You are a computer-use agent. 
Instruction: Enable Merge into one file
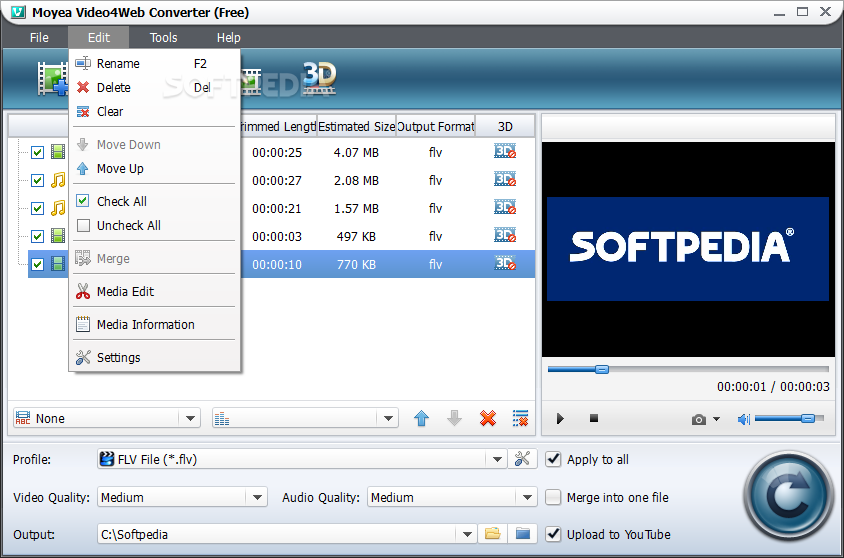click(x=553, y=497)
